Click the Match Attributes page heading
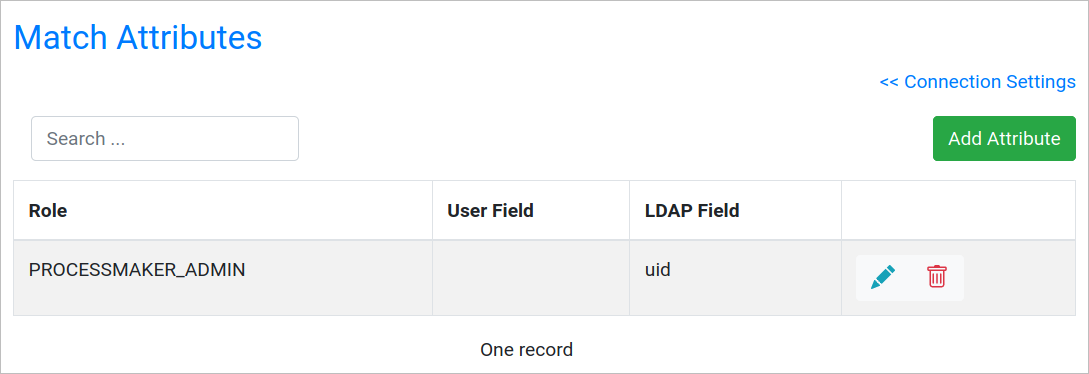The height and width of the screenshot is (374, 1089). [138, 37]
